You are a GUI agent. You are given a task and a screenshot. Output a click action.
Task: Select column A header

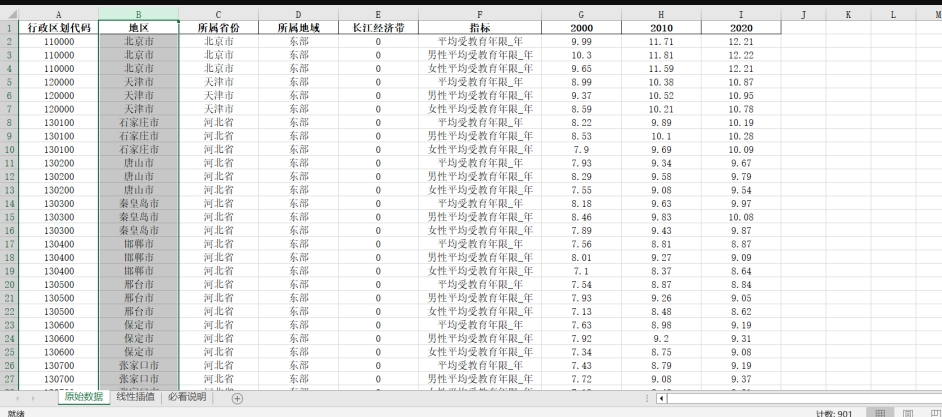[58, 14]
